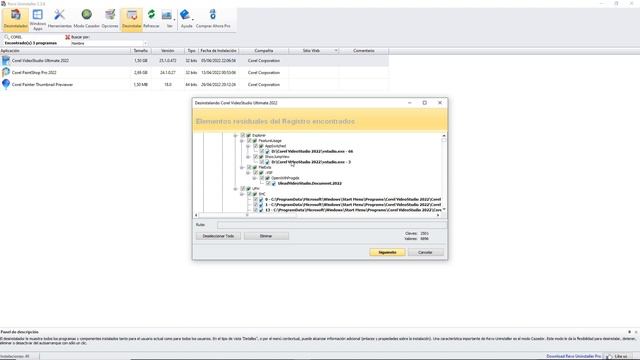Sort list by Aplicación column

click(x=65, y=51)
